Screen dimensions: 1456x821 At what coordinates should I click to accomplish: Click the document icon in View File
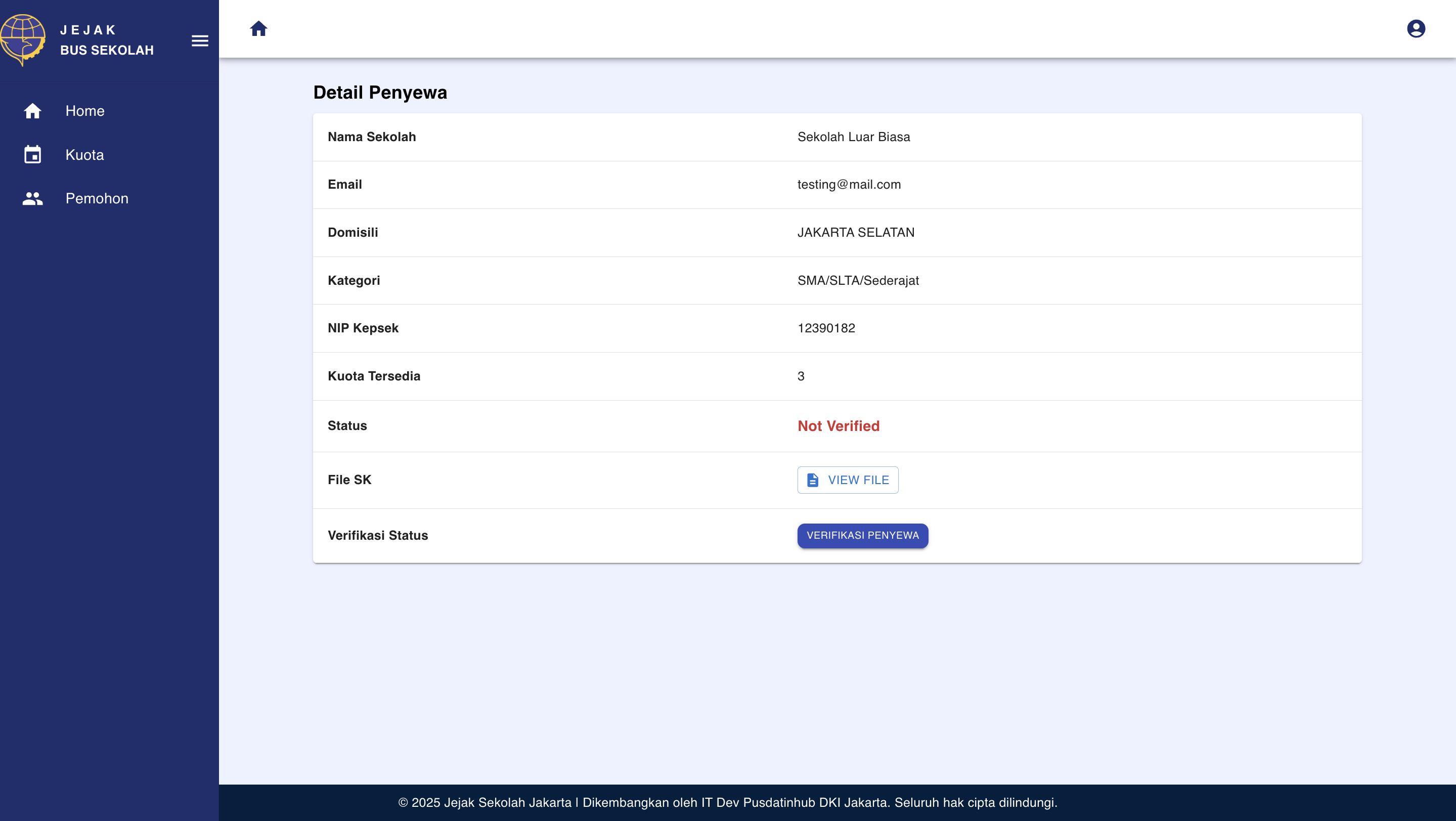pos(812,480)
